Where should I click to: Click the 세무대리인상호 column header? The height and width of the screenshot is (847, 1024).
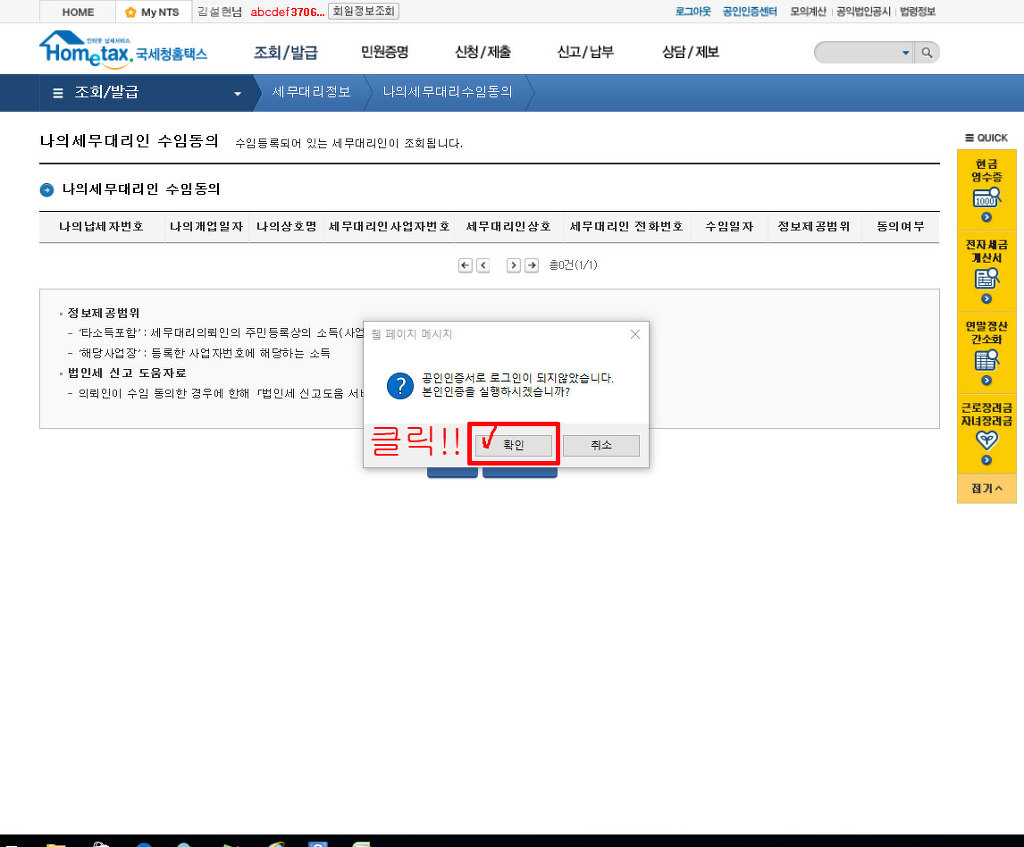508,227
